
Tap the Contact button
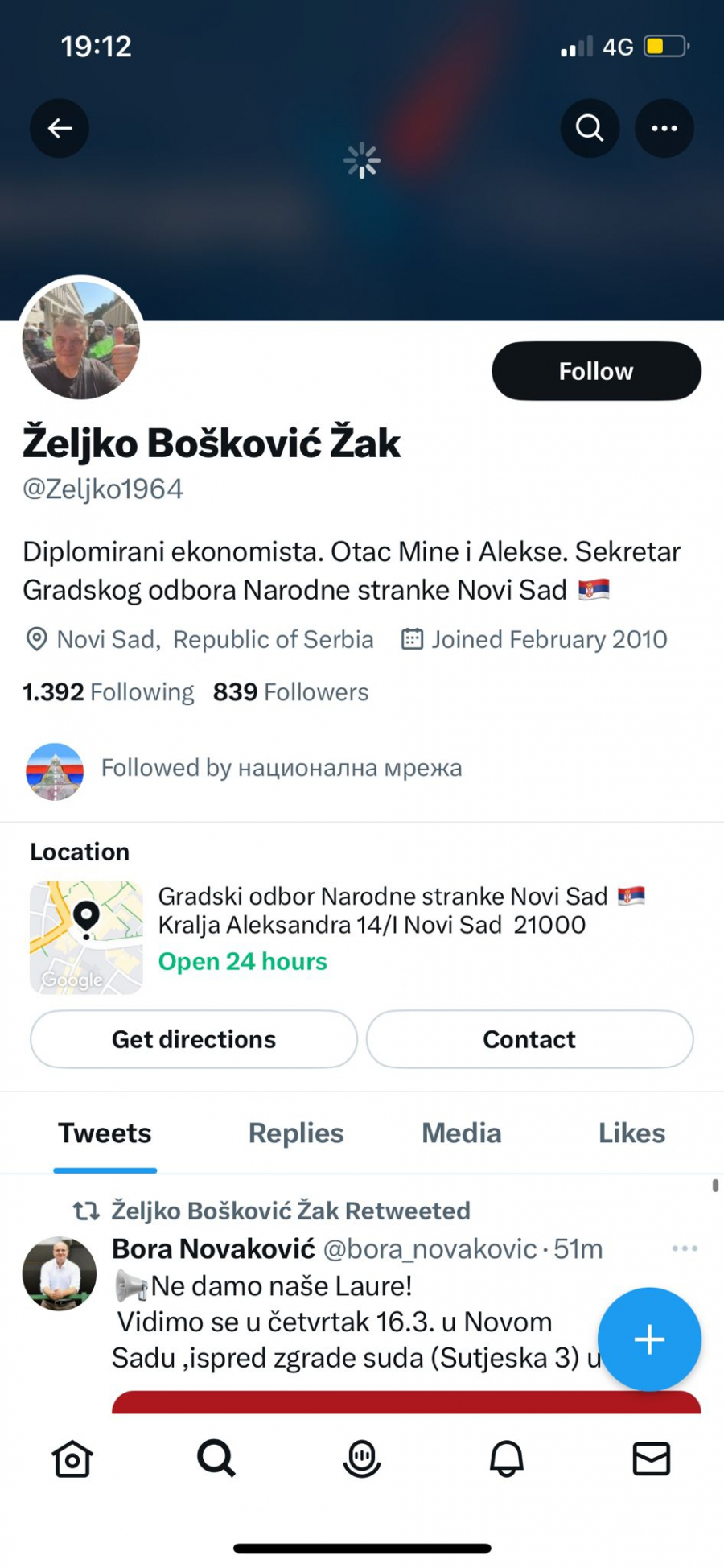click(x=529, y=1039)
